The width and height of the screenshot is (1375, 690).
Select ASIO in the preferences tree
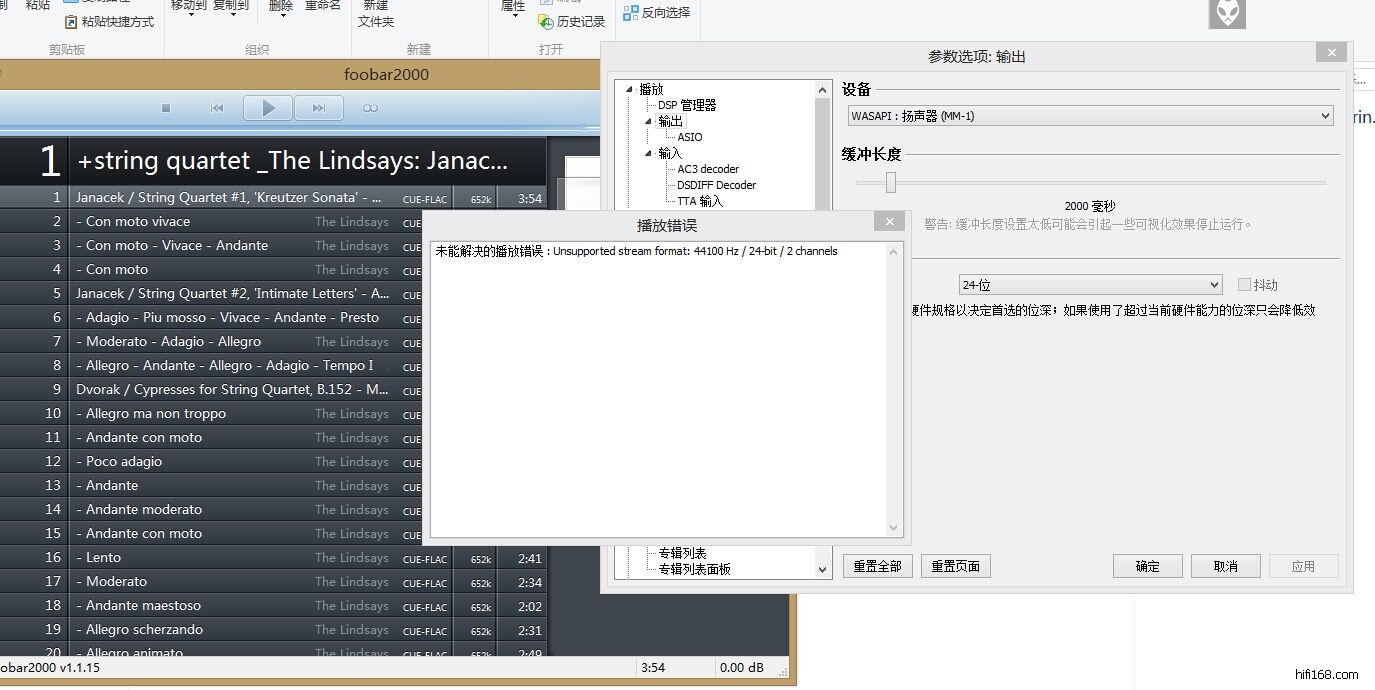click(x=690, y=137)
